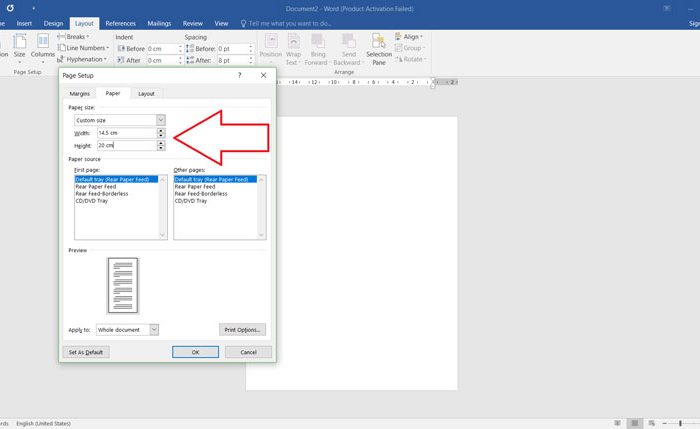Open the Breaks dropdown

[x=74, y=37]
